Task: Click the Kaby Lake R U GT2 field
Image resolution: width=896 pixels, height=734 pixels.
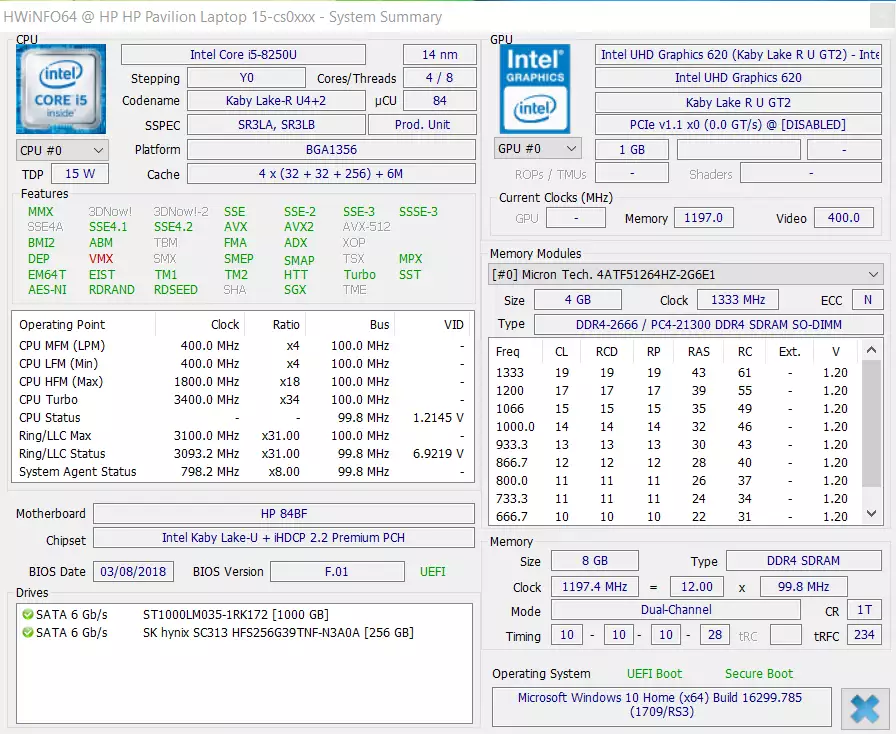Action: (x=738, y=102)
